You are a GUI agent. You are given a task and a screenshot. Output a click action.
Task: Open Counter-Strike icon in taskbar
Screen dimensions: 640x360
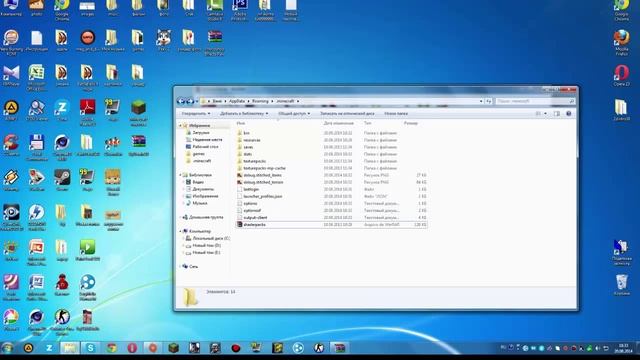click(x=319, y=348)
